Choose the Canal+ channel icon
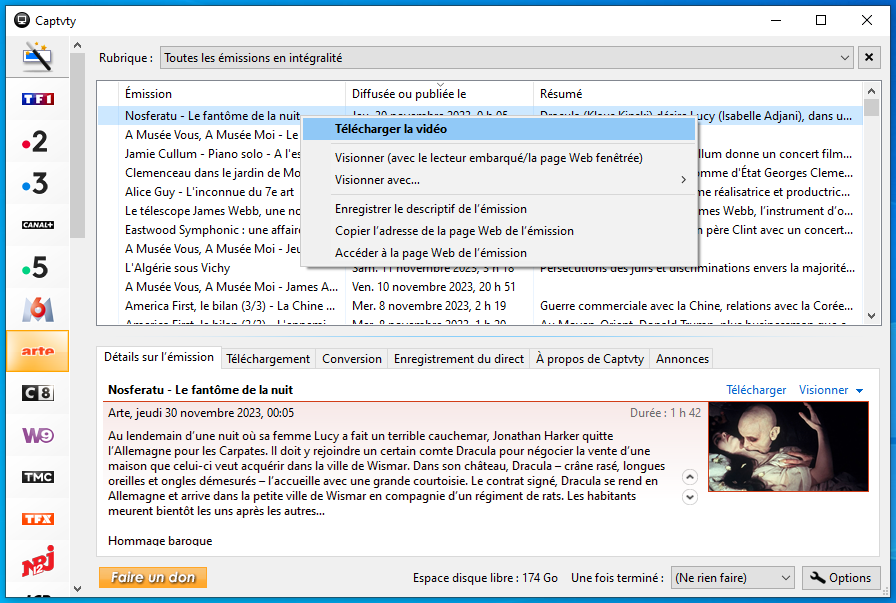896x603 pixels. click(37, 225)
